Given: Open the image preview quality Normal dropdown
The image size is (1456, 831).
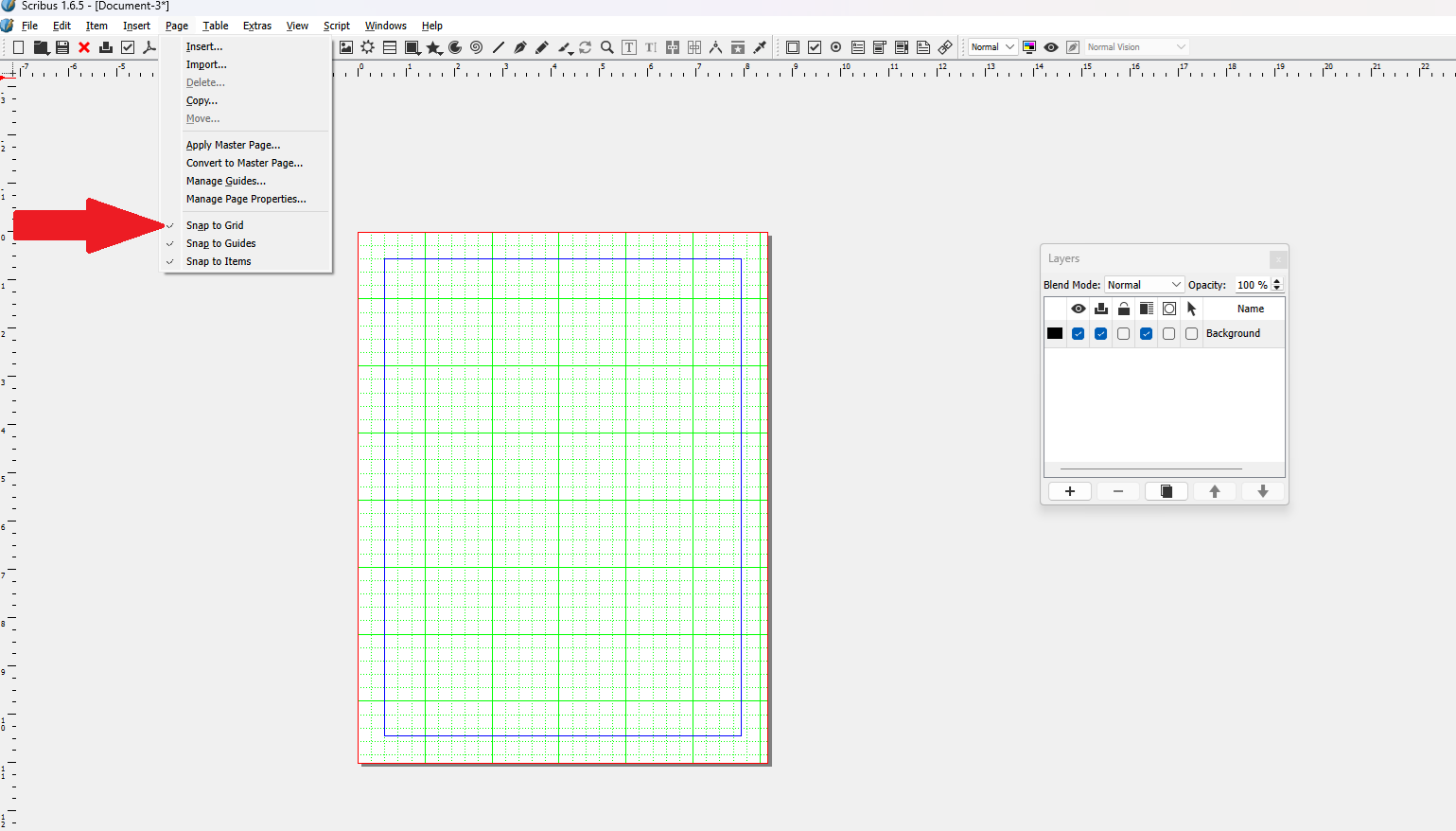Looking at the screenshot, I should pos(992,47).
